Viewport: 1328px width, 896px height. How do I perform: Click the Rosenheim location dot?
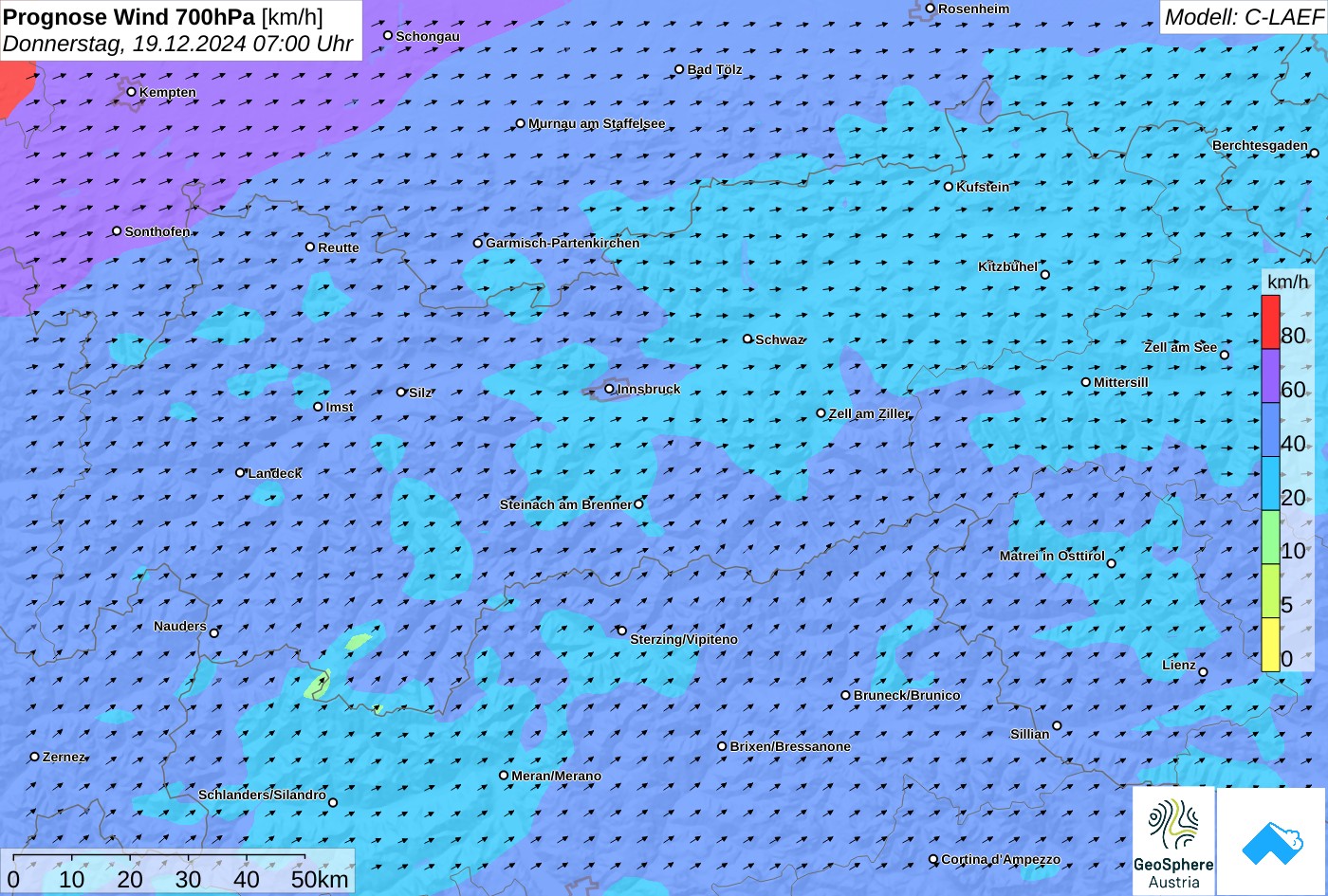[x=931, y=9]
